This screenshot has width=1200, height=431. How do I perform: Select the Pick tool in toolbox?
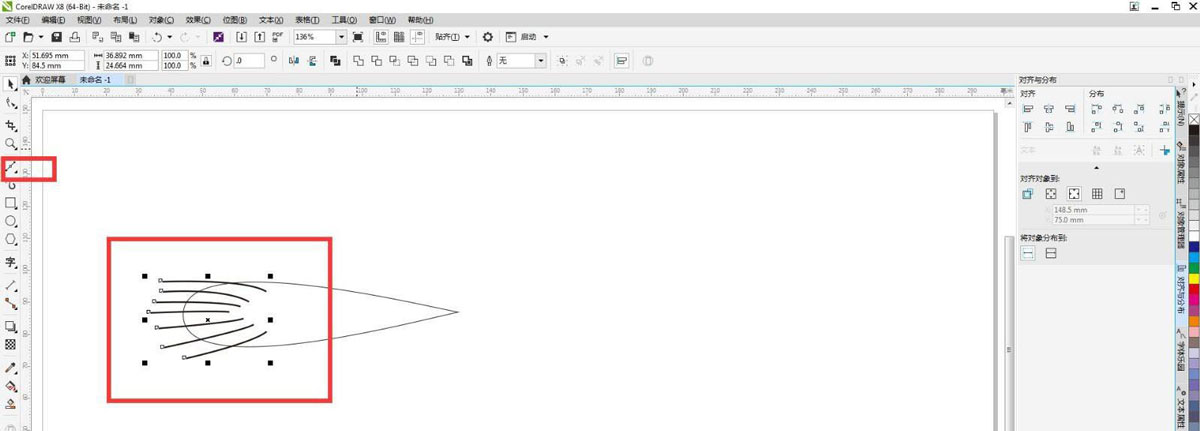pyautogui.click(x=11, y=84)
